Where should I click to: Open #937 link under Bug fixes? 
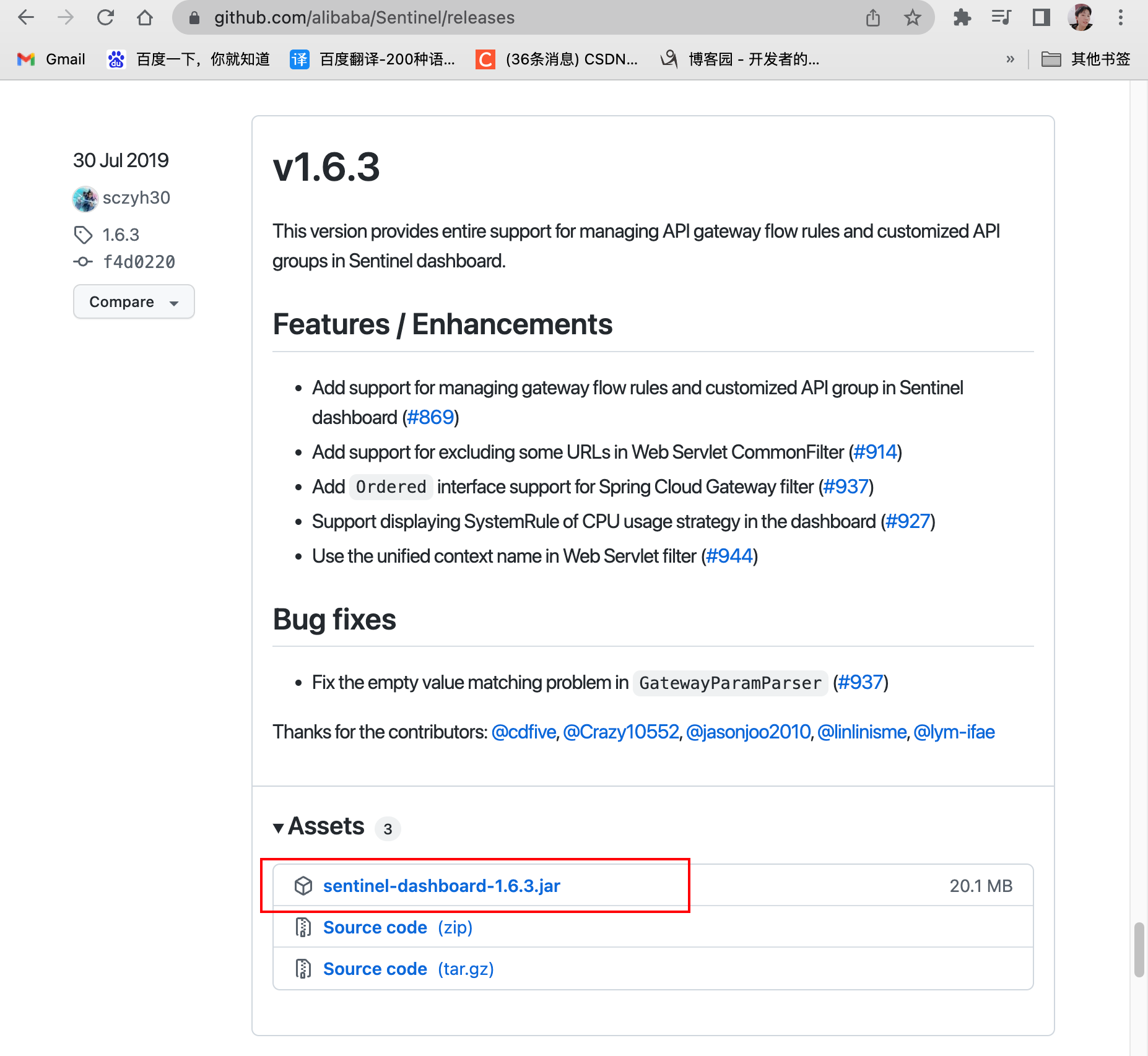tap(861, 682)
